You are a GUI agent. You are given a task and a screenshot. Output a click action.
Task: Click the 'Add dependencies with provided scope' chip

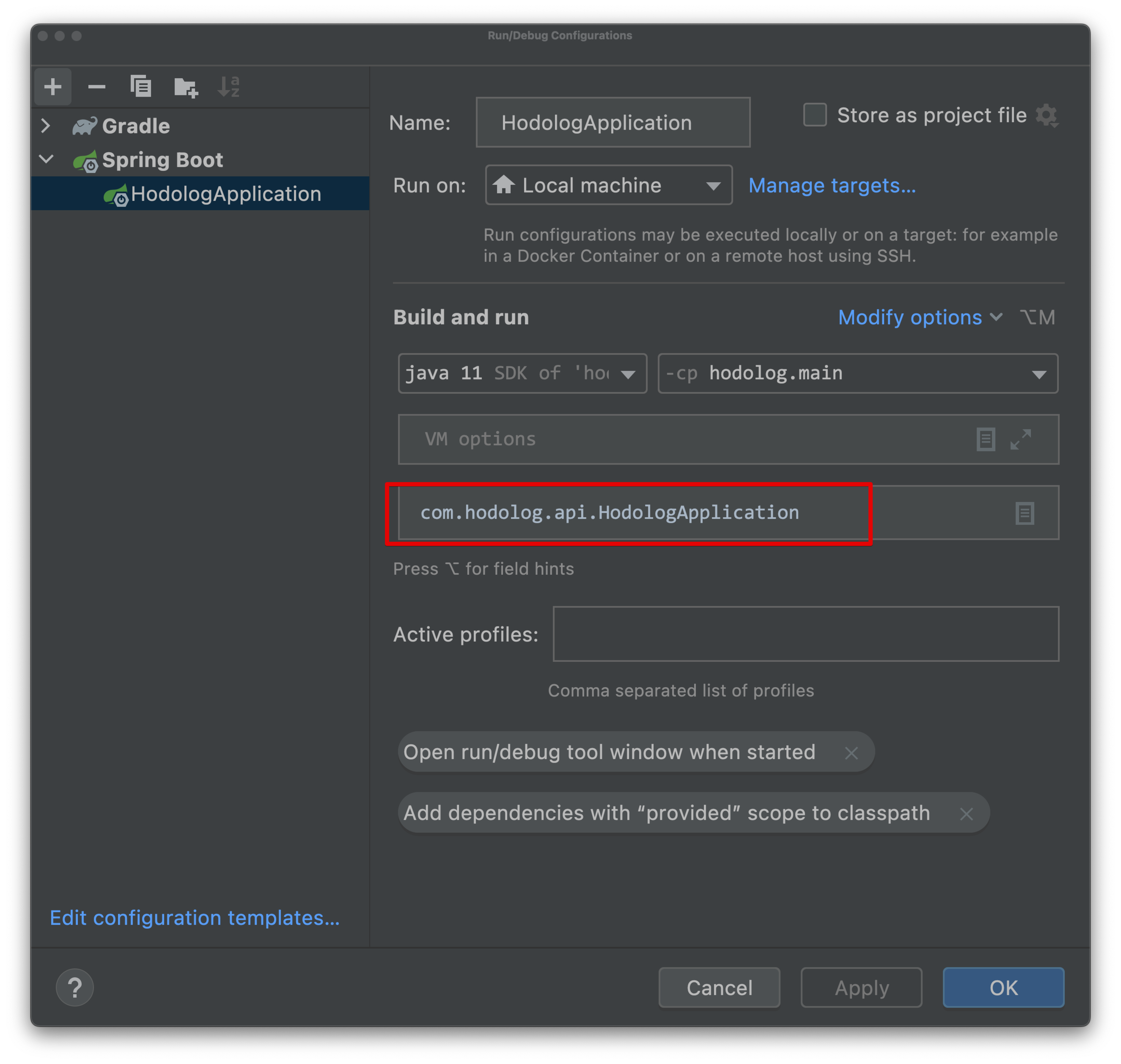click(x=694, y=813)
